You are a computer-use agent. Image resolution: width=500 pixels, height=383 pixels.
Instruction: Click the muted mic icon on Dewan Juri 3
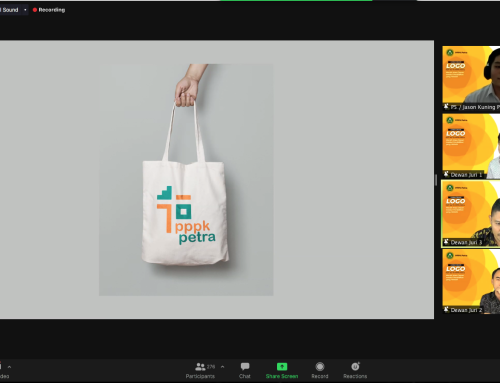[446, 242]
